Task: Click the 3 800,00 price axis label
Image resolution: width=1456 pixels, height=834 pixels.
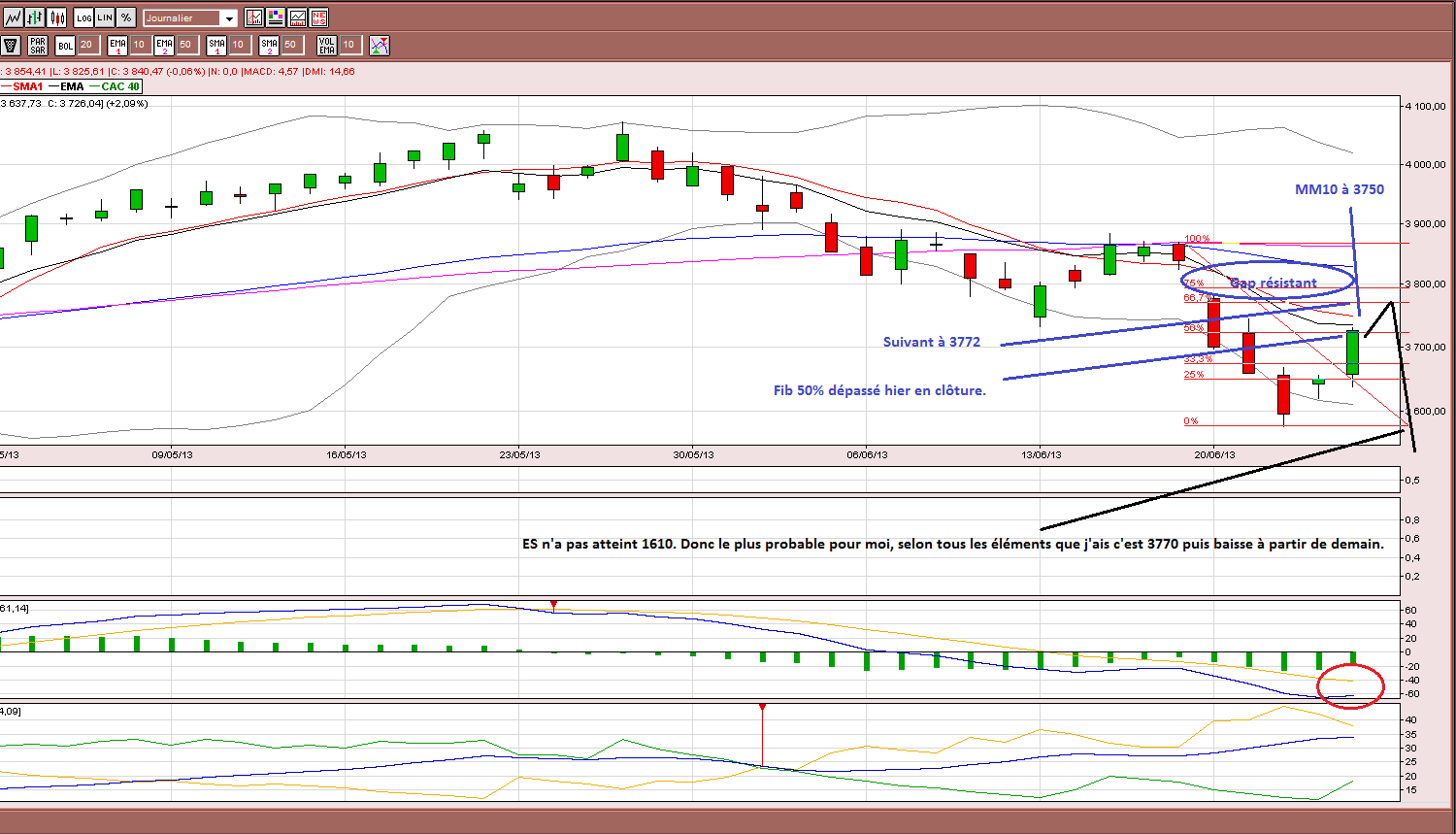Action: (1426, 284)
